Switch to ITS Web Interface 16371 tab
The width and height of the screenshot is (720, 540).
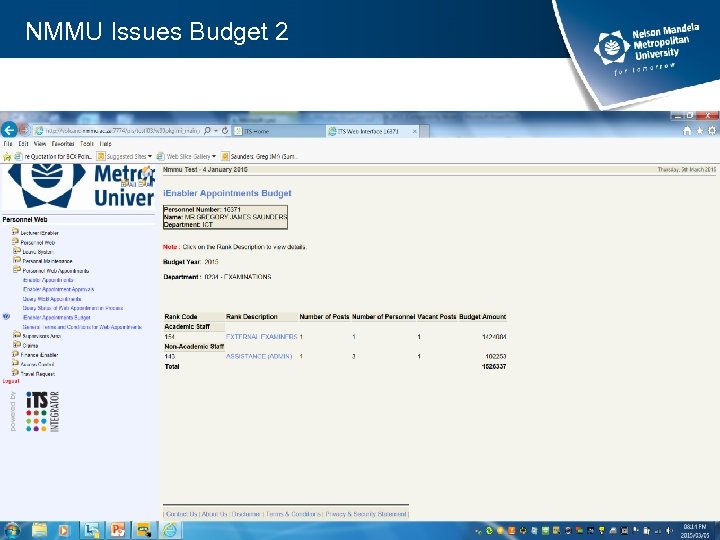coord(368,131)
